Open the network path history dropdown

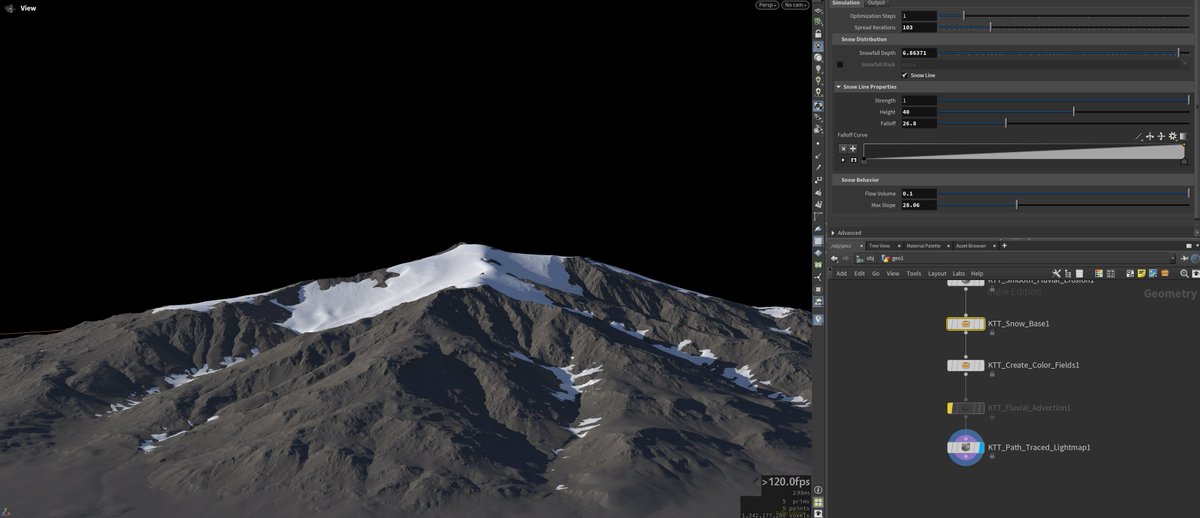[1172, 258]
